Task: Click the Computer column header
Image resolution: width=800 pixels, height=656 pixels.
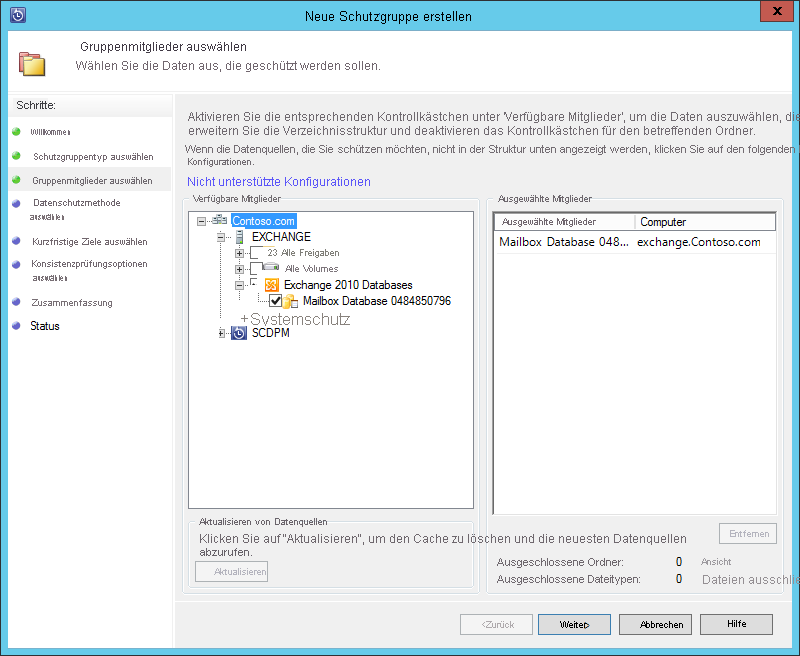Action: click(705, 222)
